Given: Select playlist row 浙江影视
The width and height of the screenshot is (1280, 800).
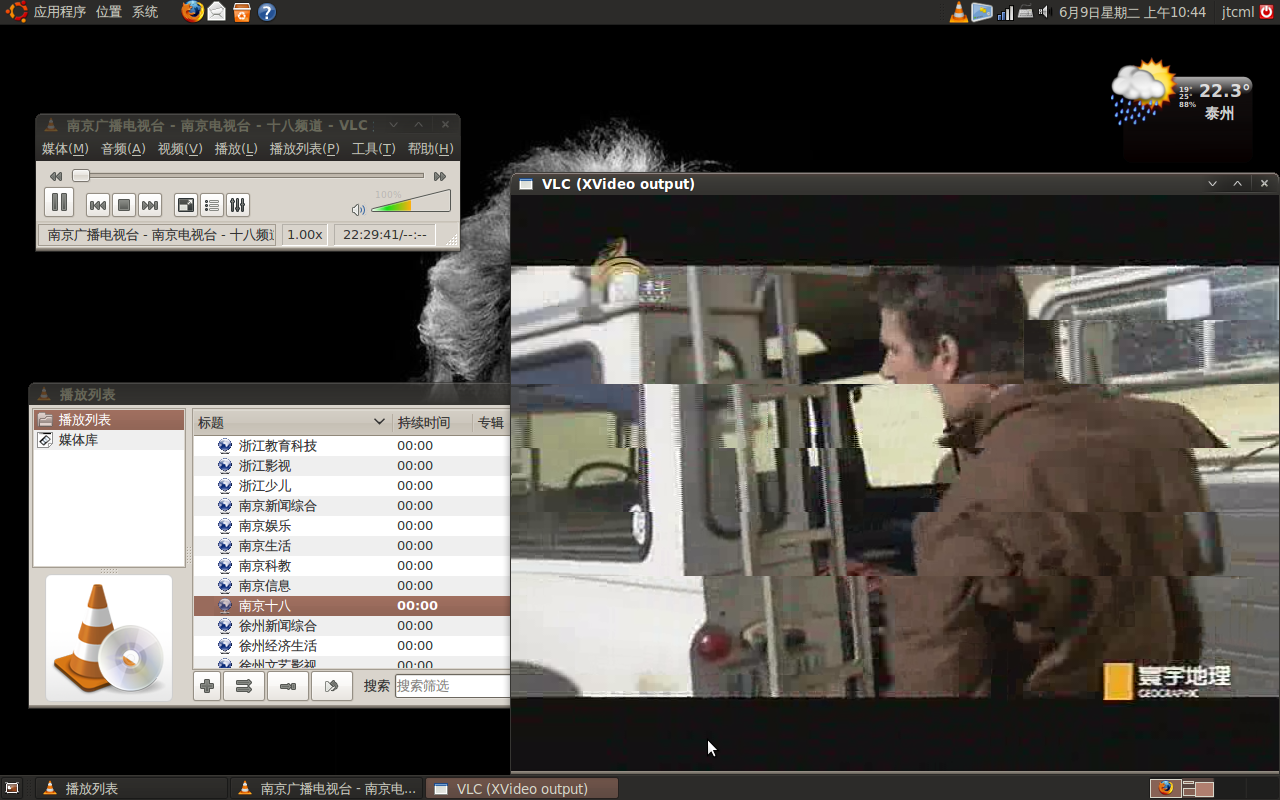Looking at the screenshot, I should [x=351, y=466].
